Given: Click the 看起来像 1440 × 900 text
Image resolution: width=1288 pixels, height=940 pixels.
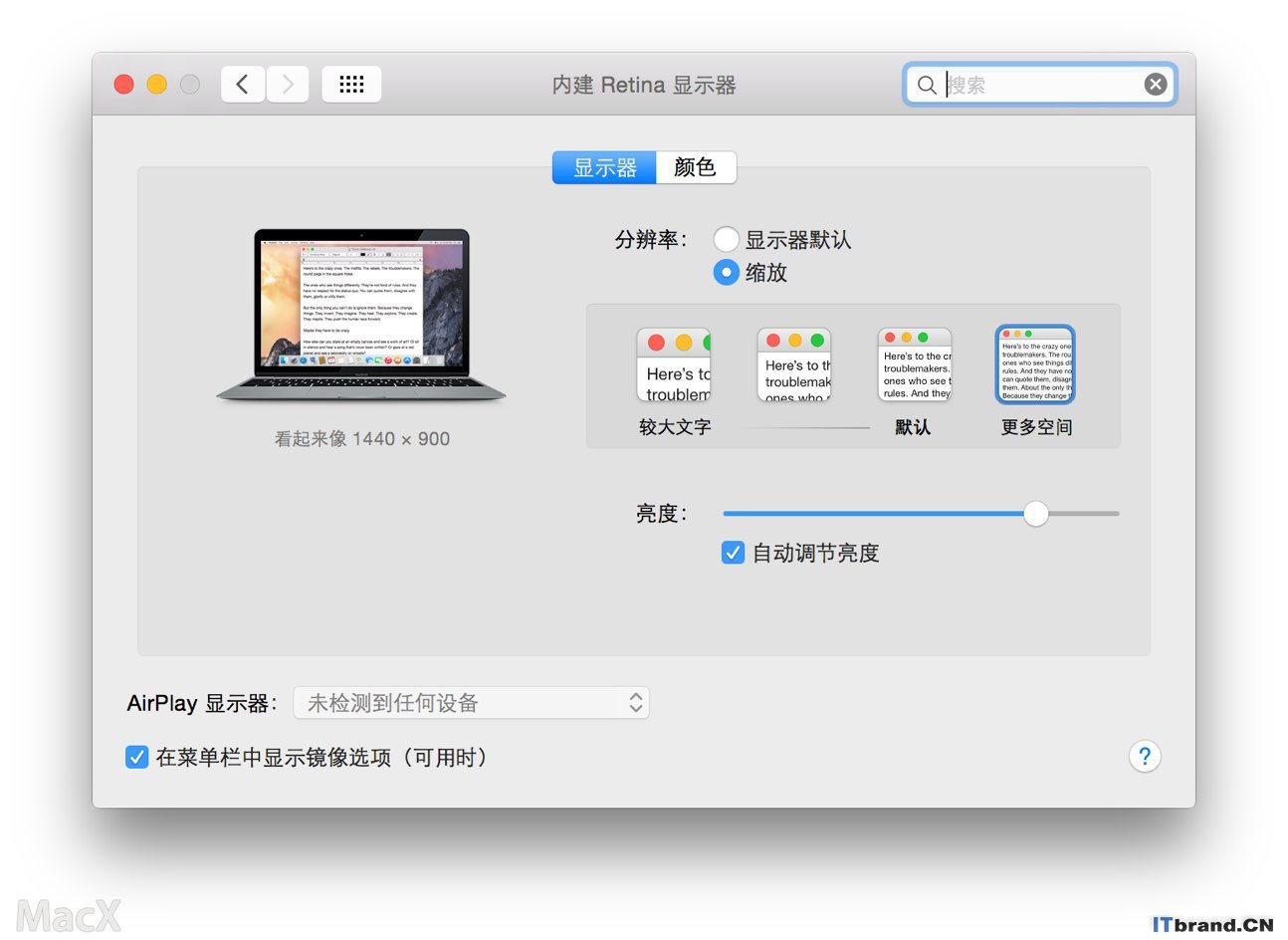Looking at the screenshot, I should click(x=362, y=438).
